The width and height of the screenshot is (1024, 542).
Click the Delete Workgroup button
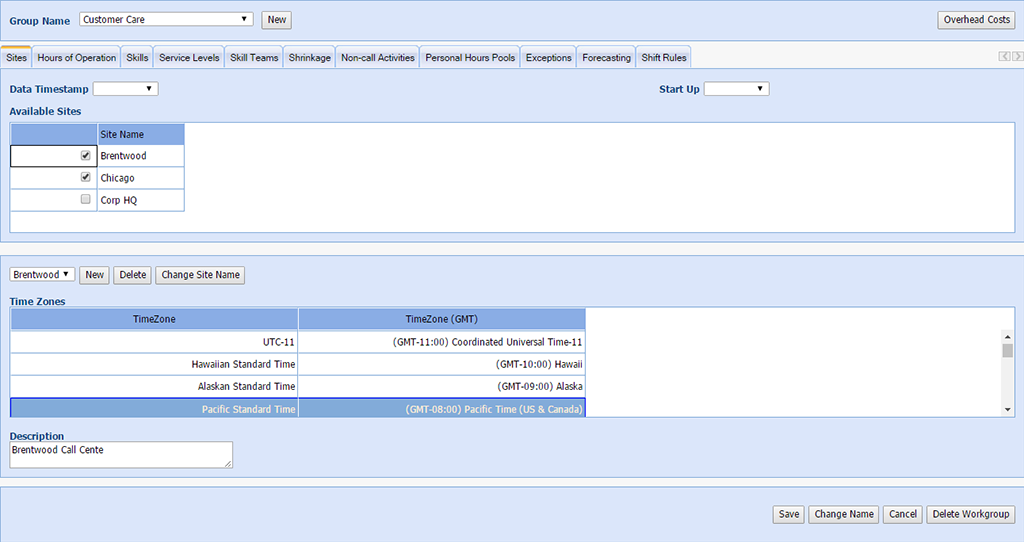click(971, 514)
